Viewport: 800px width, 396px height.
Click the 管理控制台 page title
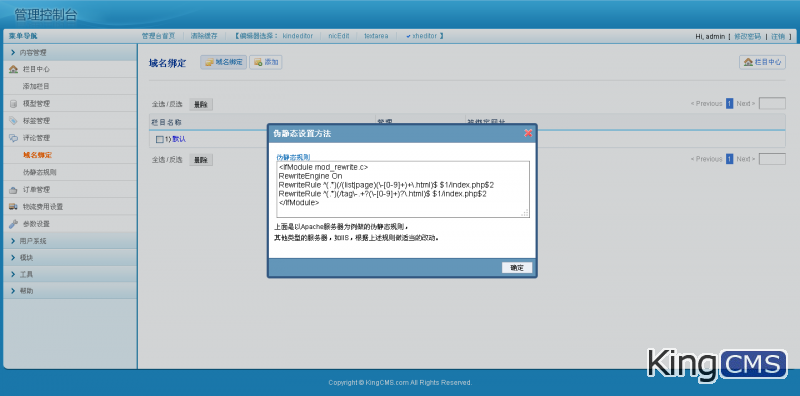click(46, 15)
